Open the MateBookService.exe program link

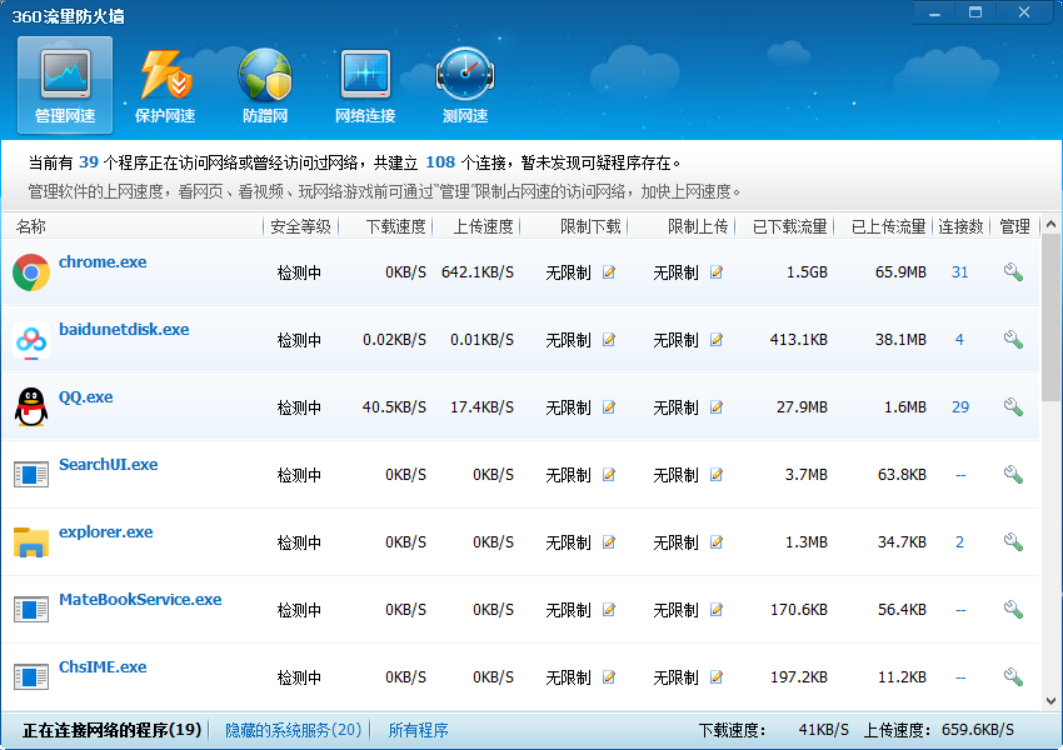pyautogui.click(x=140, y=599)
